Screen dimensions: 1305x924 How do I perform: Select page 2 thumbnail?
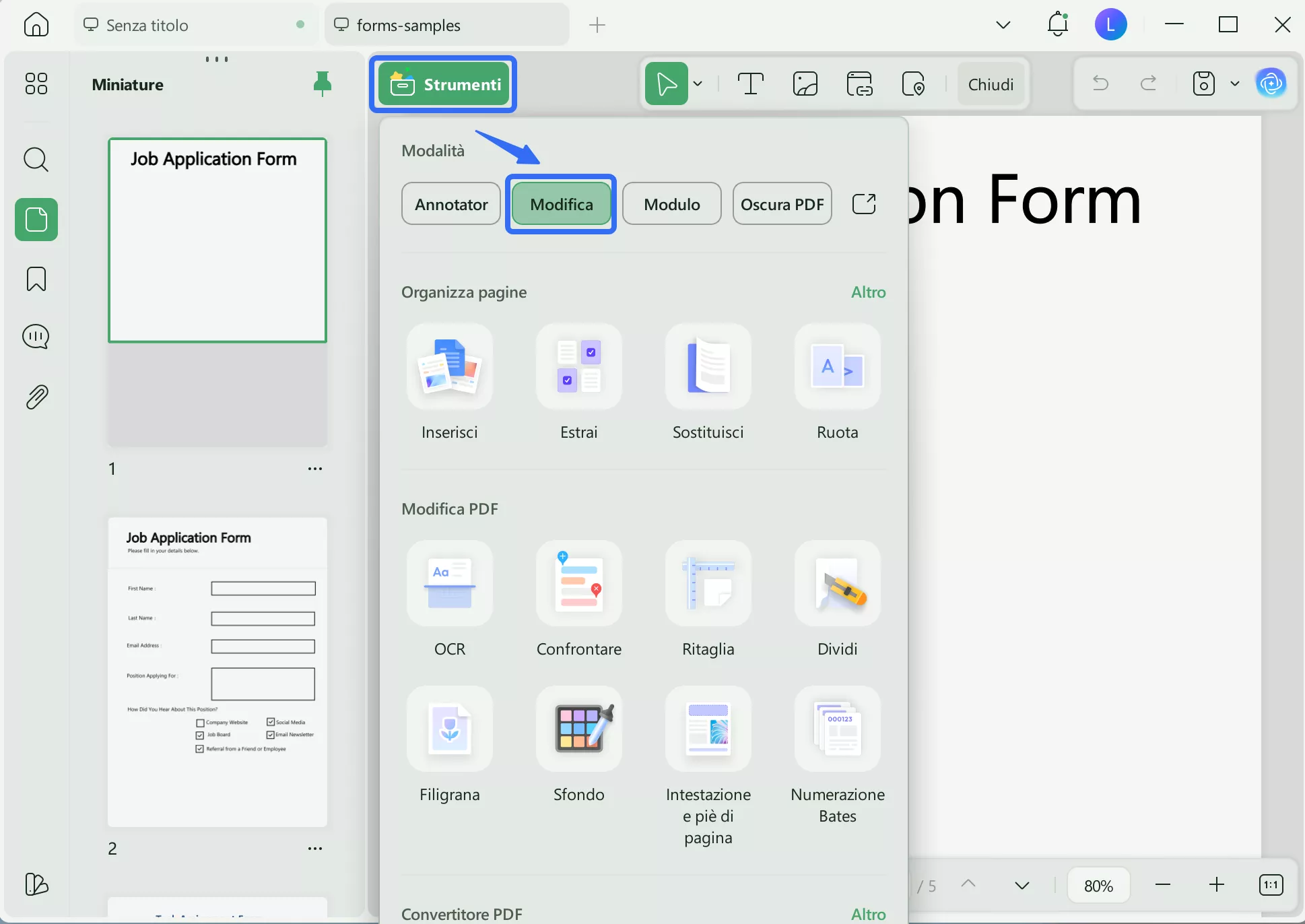click(x=217, y=671)
